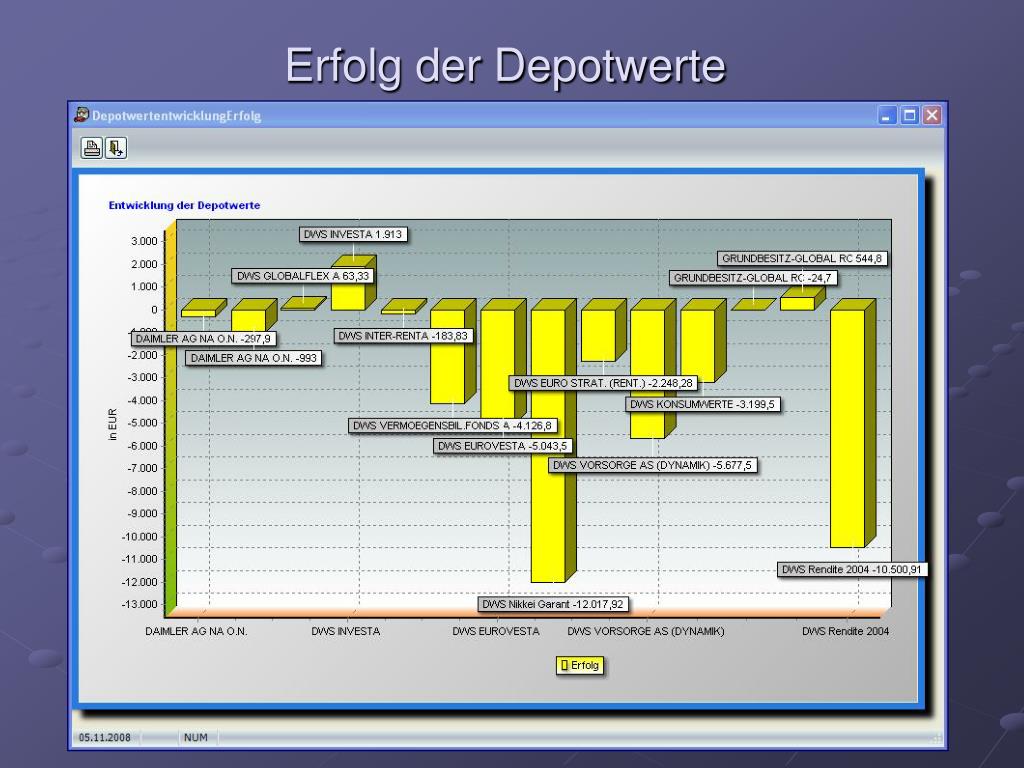Click the exit door icon in the toolbar

pos(116,148)
